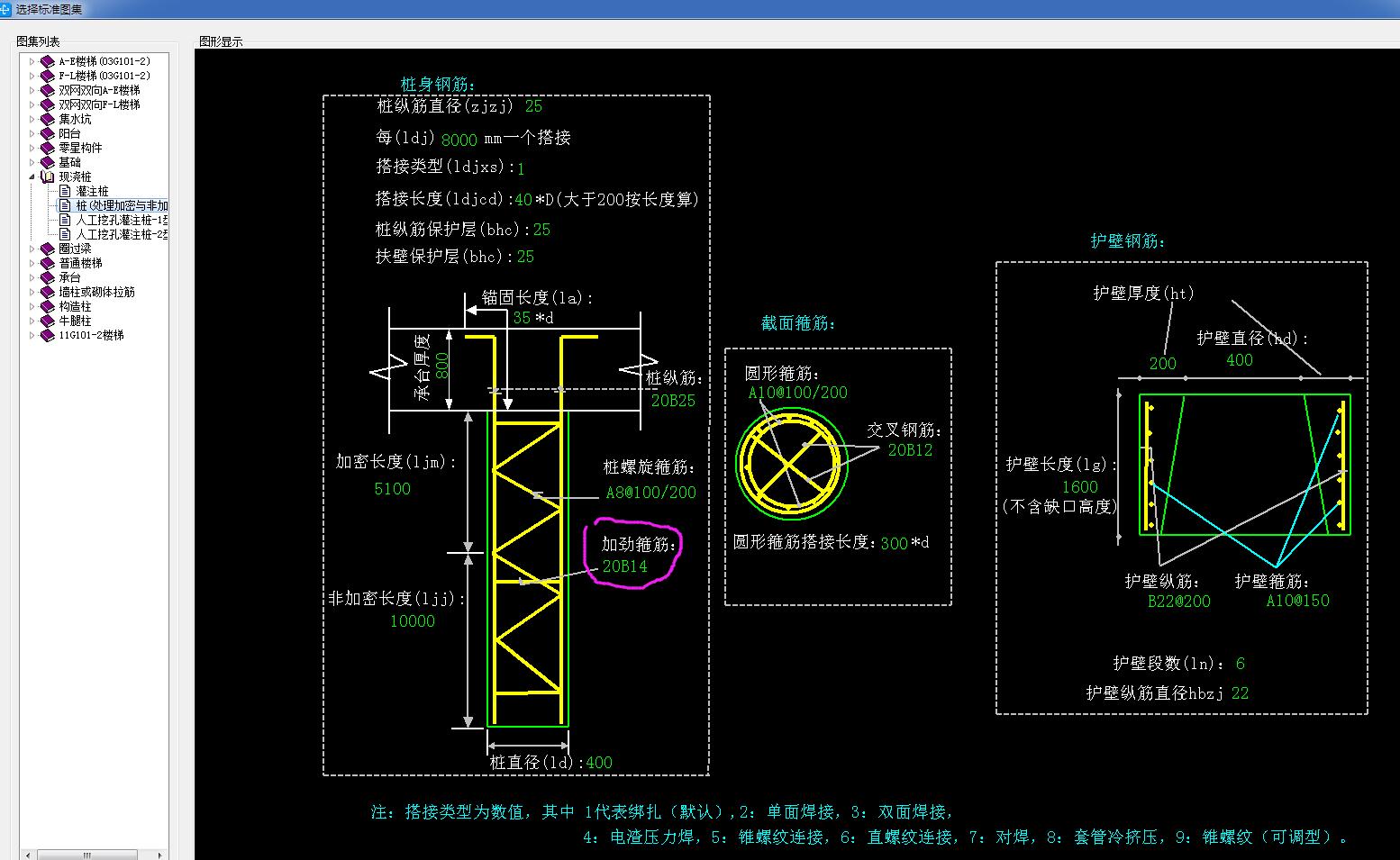Click the 桩直径(ld) value 400
1400x860 pixels.
tap(599, 763)
